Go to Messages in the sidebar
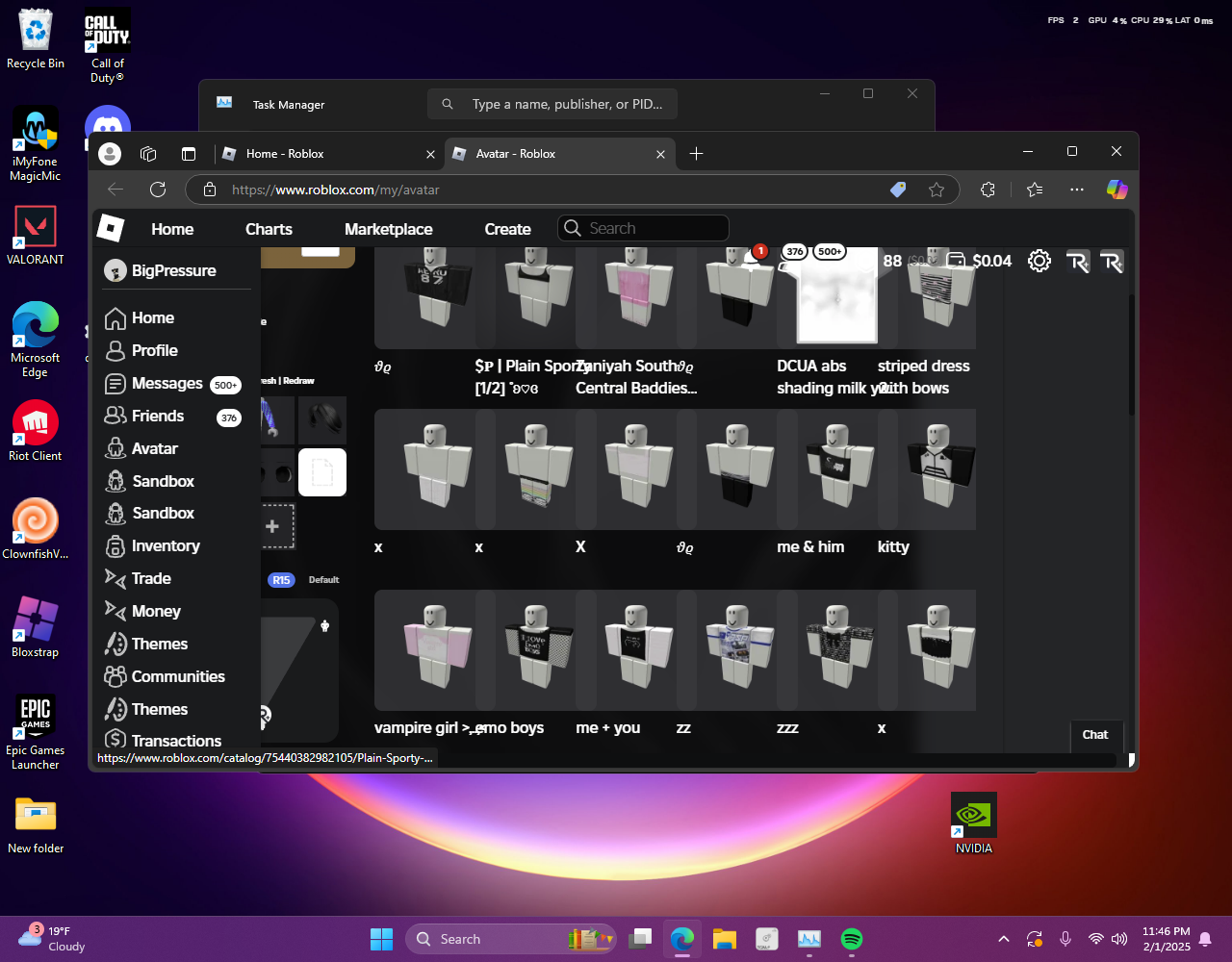1232x962 pixels. point(167,383)
